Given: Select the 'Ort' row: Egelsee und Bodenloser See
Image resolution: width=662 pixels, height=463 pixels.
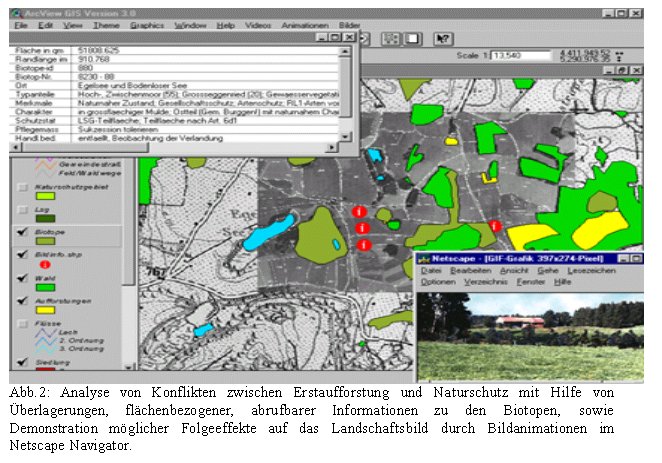Looking at the screenshot, I should 175,85.
